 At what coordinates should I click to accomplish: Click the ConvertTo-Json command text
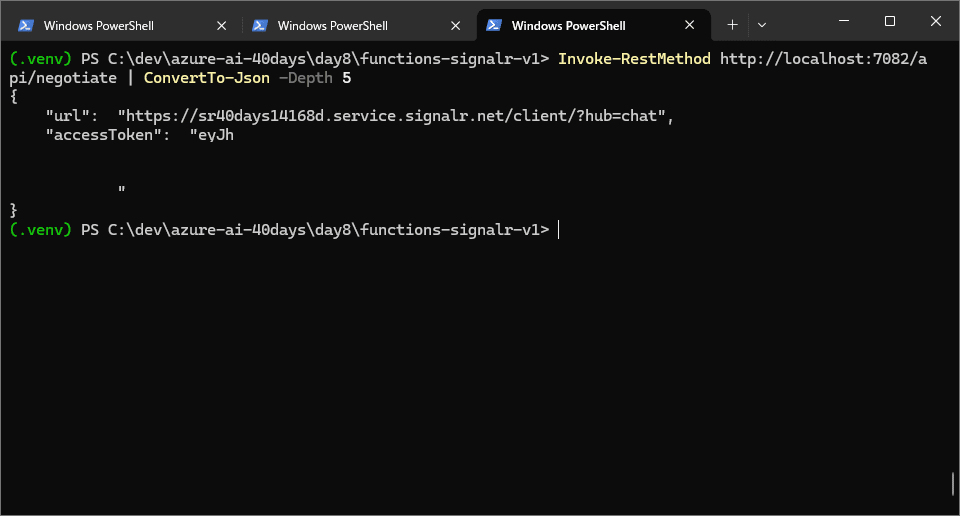pos(206,78)
